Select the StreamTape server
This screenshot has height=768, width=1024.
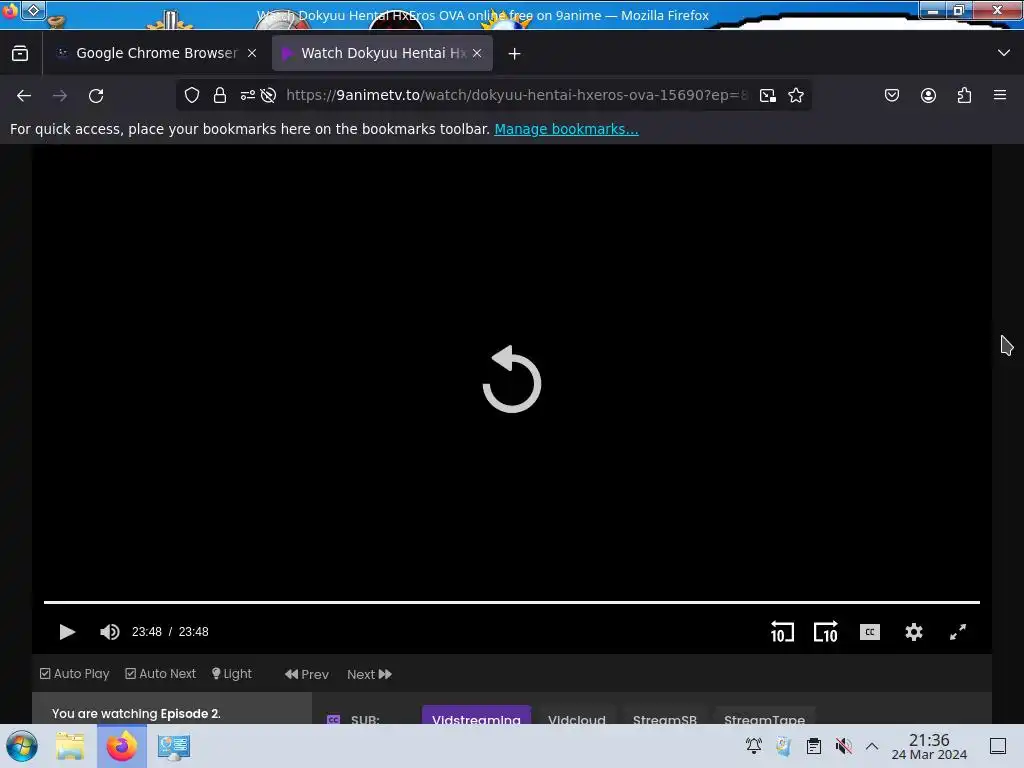(x=764, y=716)
